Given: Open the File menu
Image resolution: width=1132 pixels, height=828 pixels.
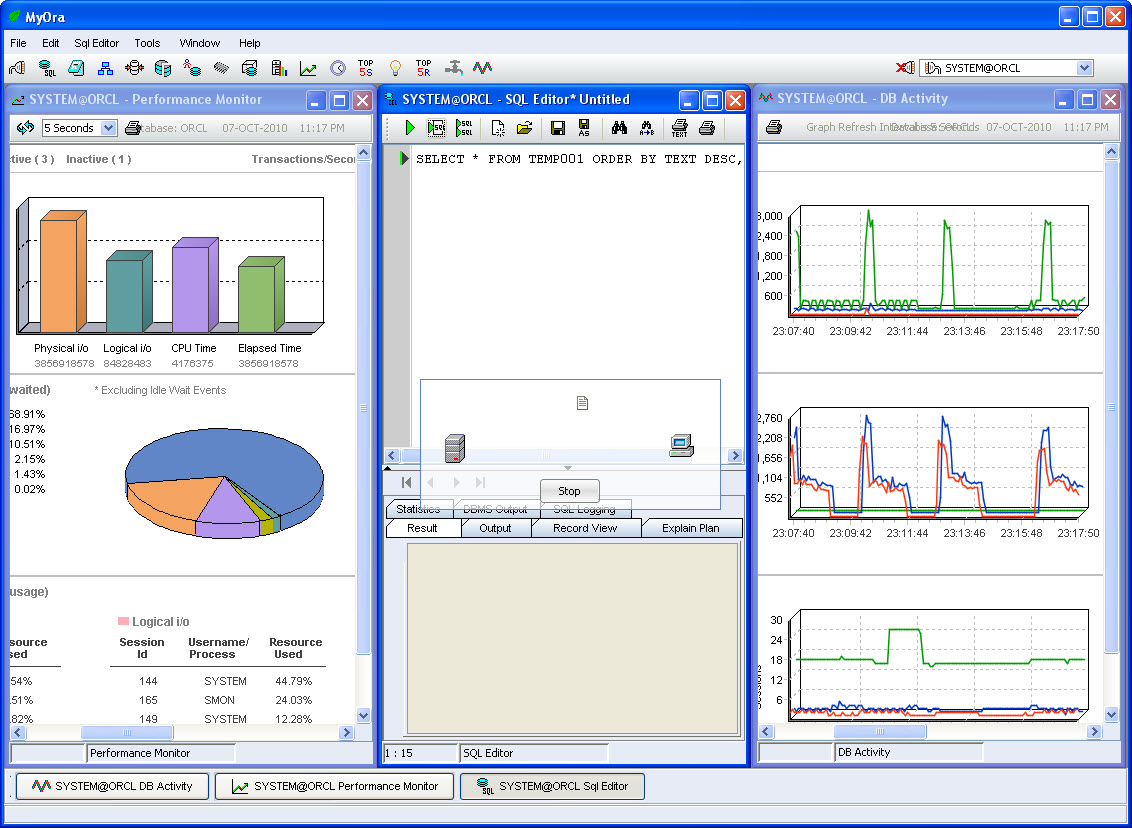Looking at the screenshot, I should [18, 43].
